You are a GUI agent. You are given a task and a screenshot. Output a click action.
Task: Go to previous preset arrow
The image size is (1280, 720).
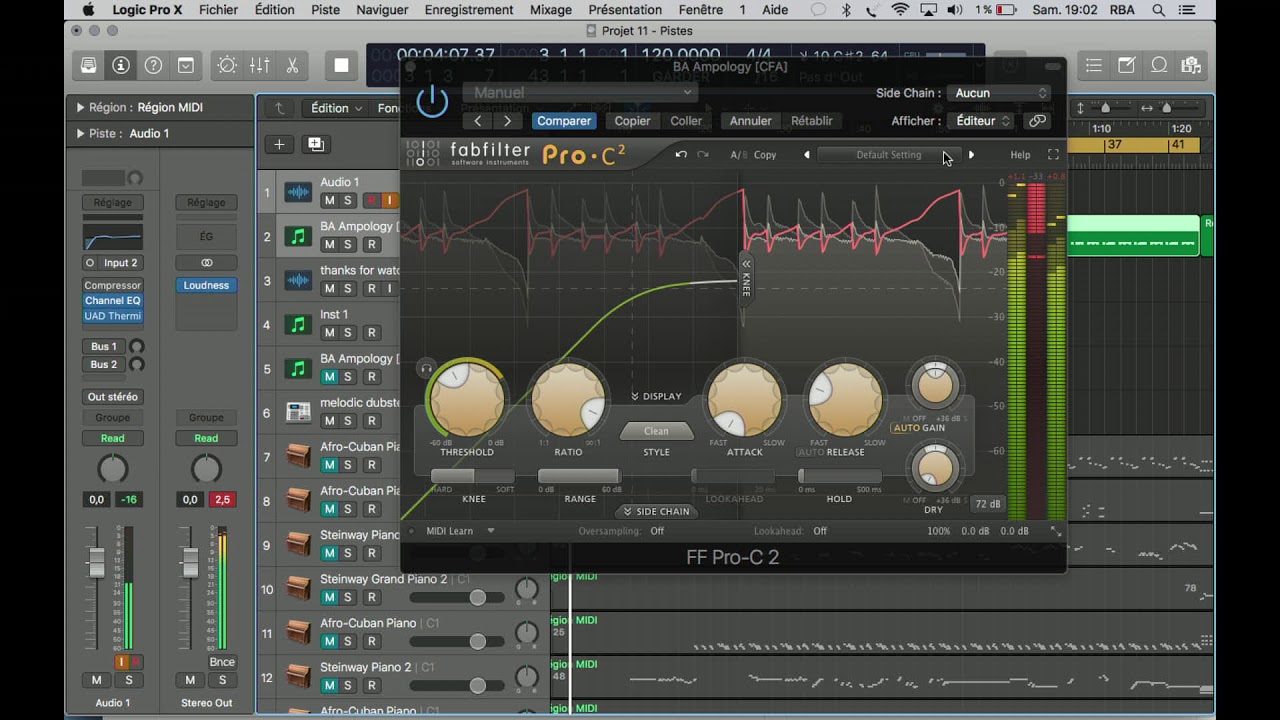[x=478, y=121]
